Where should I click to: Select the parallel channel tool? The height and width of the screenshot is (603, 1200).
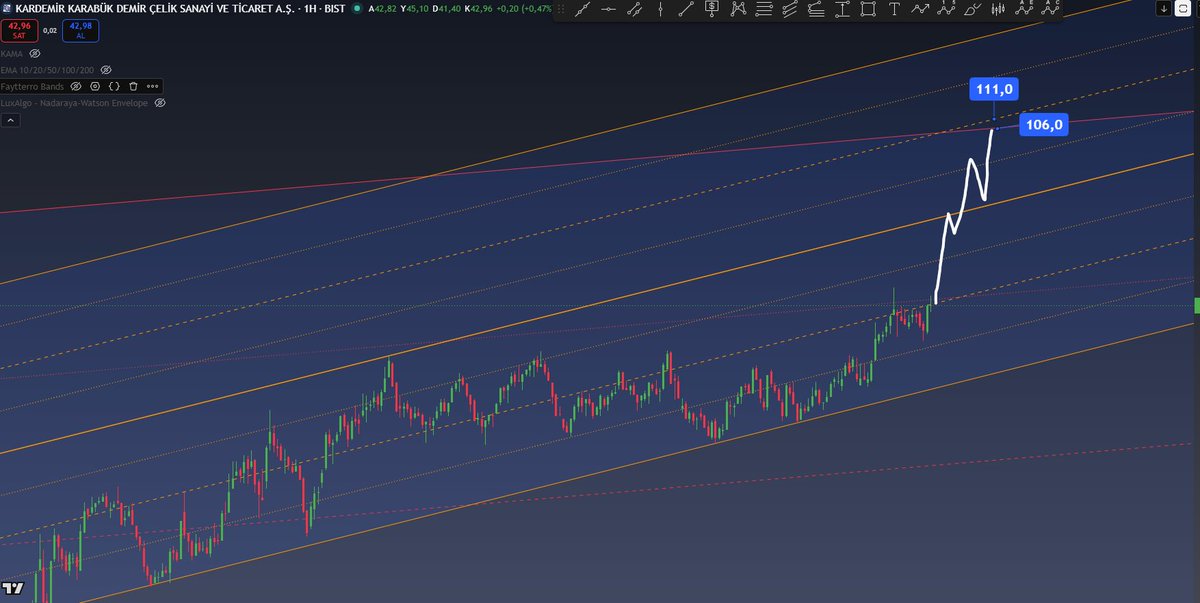(x=790, y=8)
